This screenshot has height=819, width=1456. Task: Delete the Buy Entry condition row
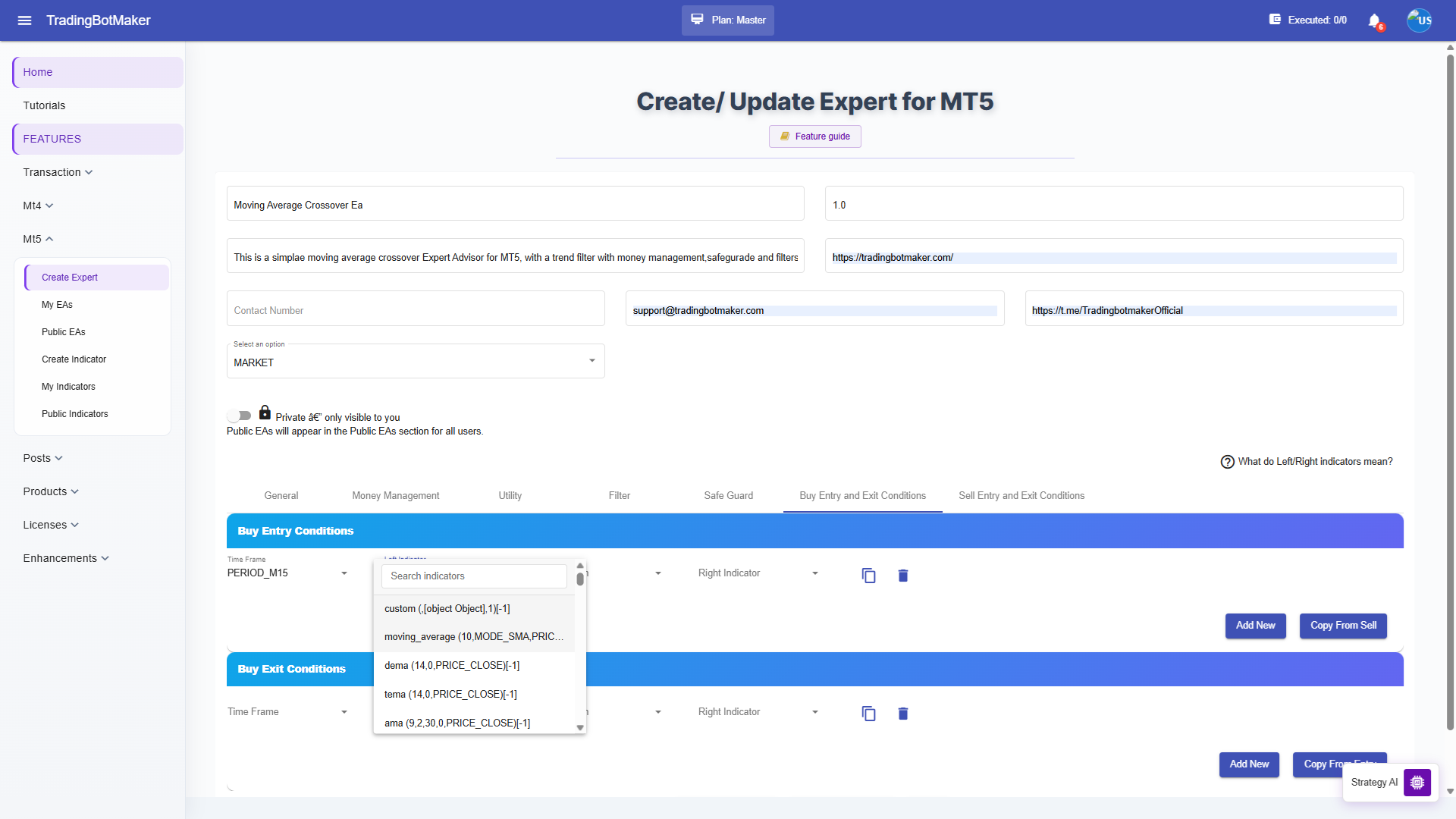click(903, 576)
